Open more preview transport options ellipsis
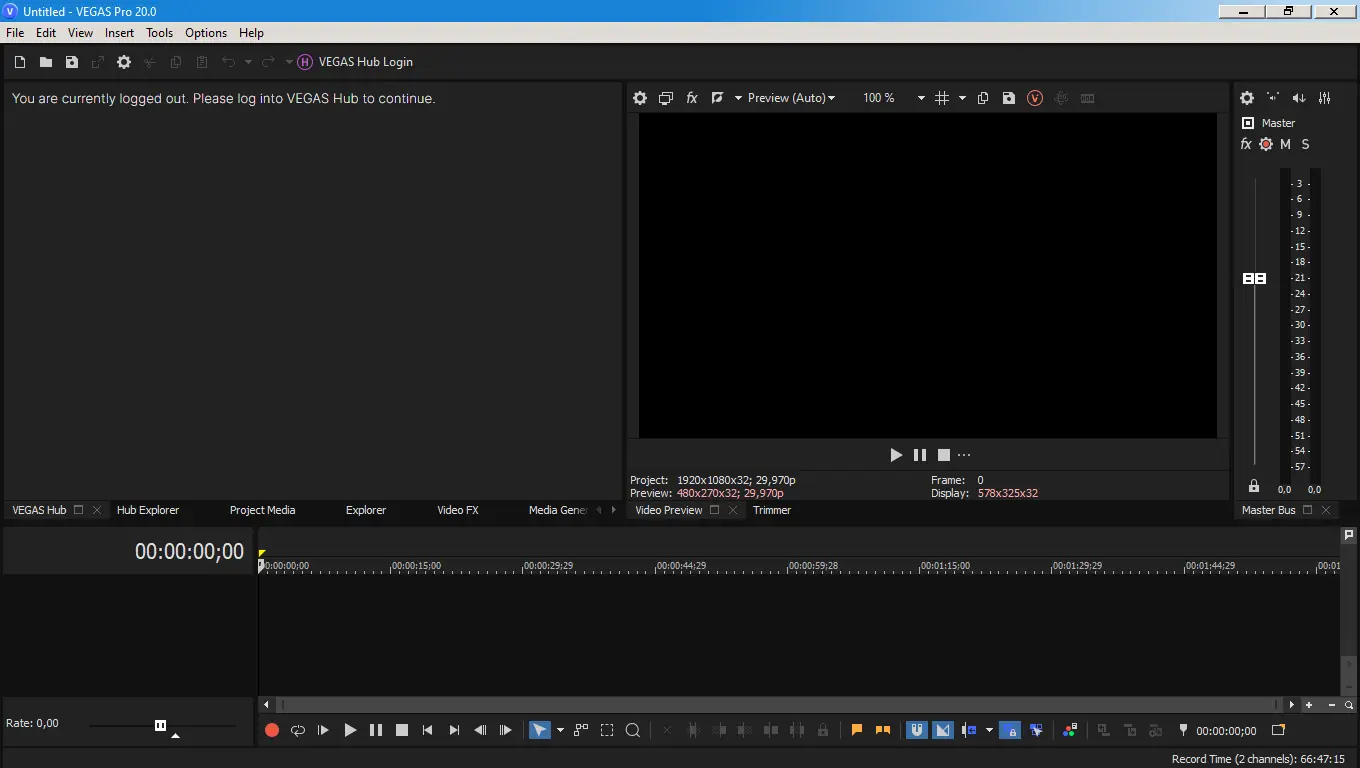The image size is (1360, 768). tap(964, 455)
